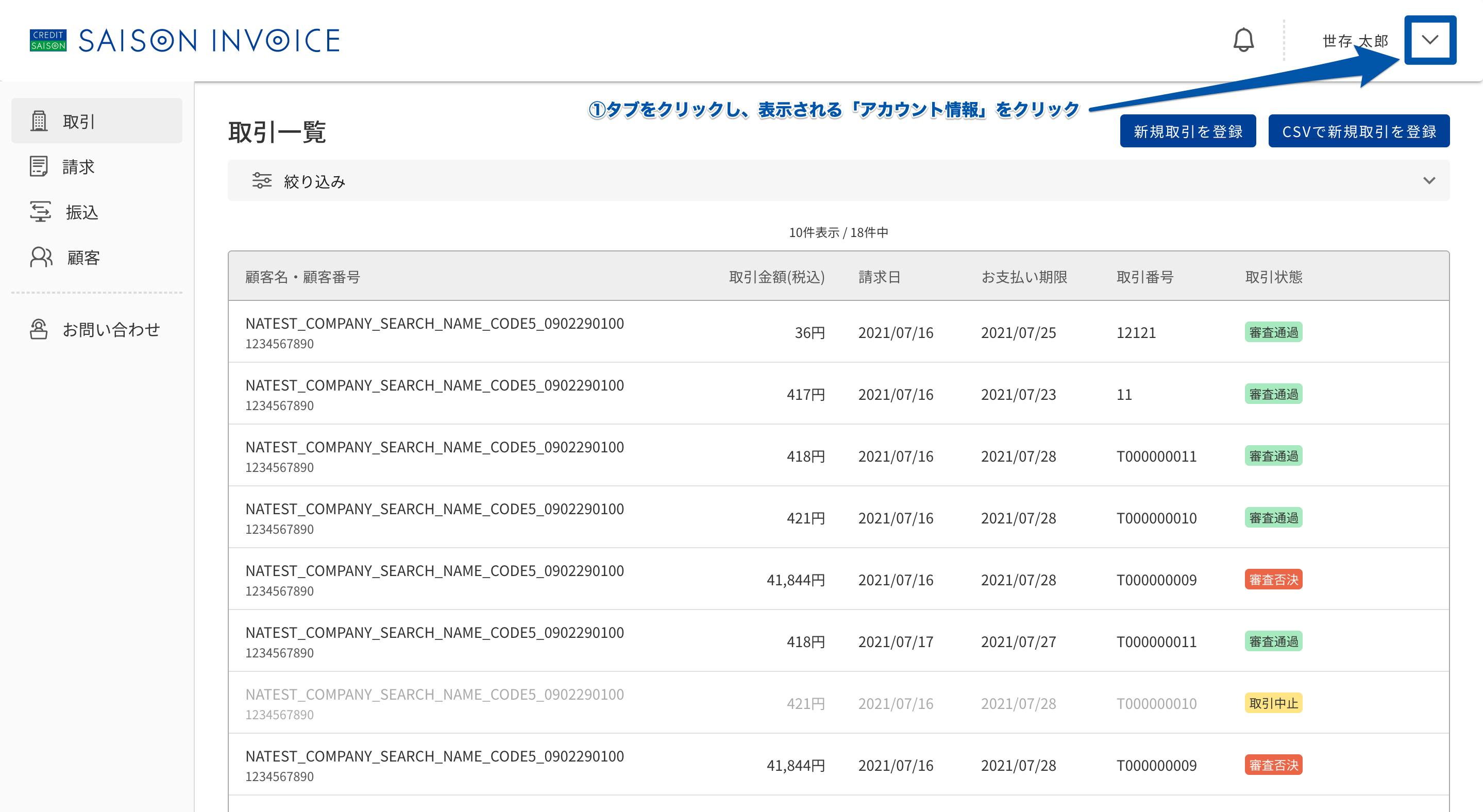Screen dimensions: 1483x812
Task: Click the transfer arrows icon for 振込
Action: coord(40,212)
